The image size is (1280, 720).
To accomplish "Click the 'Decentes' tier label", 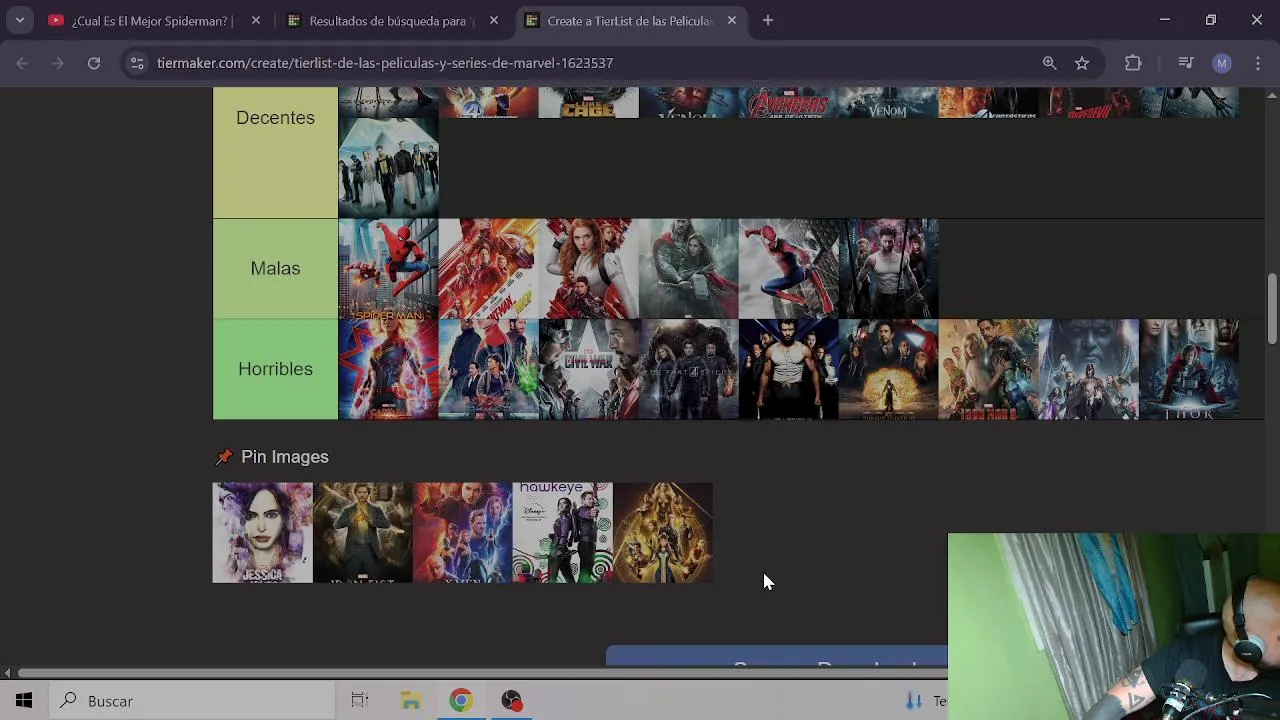I will [275, 118].
